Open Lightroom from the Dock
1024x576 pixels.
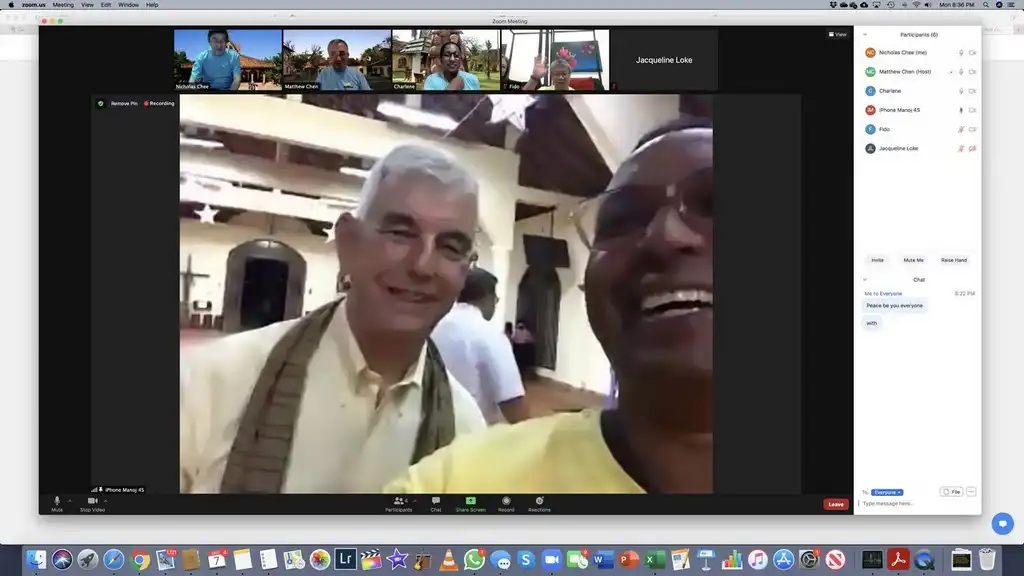pyautogui.click(x=345, y=560)
